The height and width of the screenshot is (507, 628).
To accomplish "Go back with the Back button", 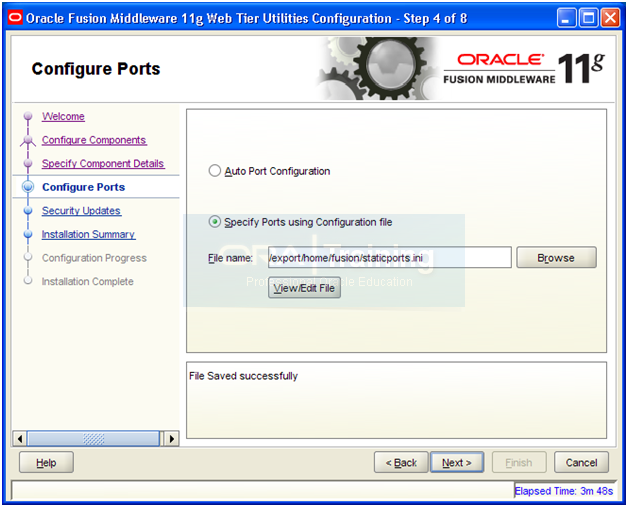I will point(401,463).
